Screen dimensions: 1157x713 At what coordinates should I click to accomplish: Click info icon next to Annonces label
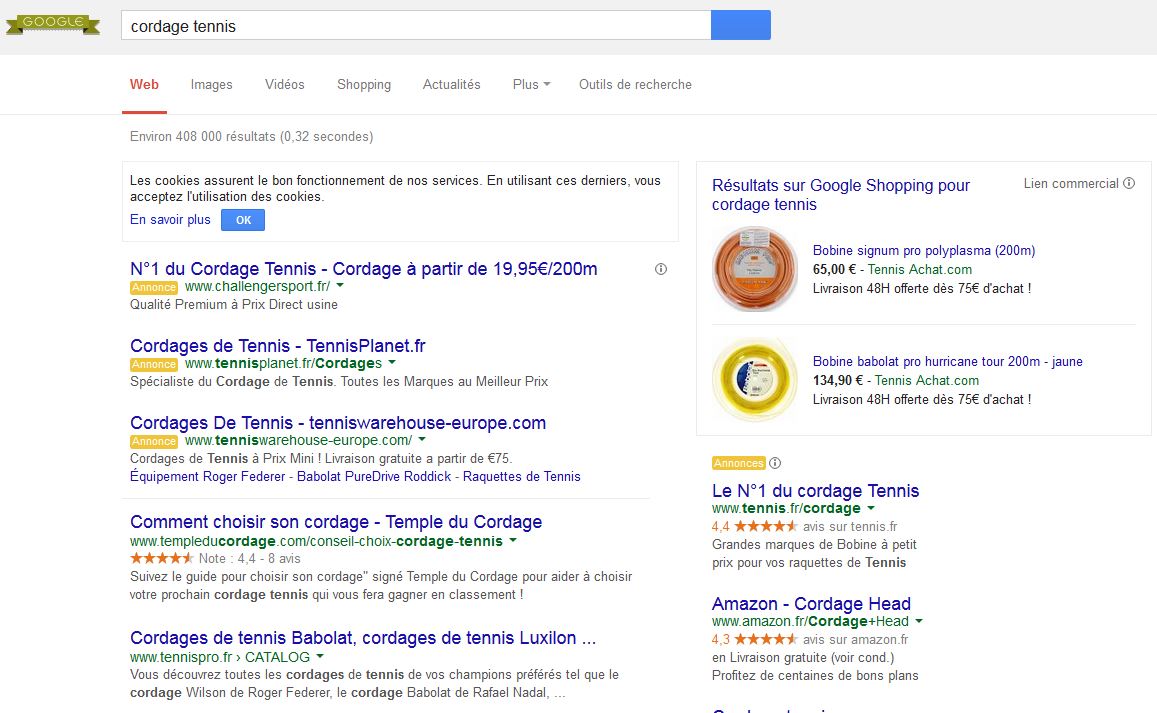pos(775,463)
